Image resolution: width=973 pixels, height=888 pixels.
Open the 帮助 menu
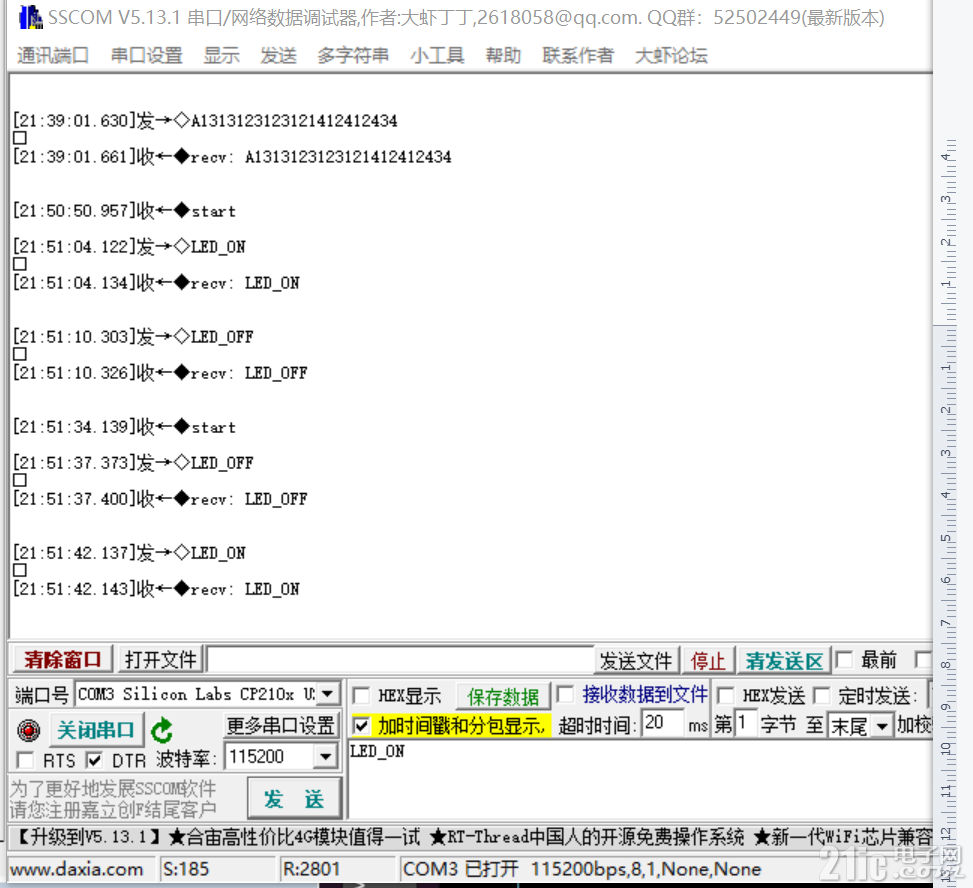pyautogui.click(x=503, y=55)
